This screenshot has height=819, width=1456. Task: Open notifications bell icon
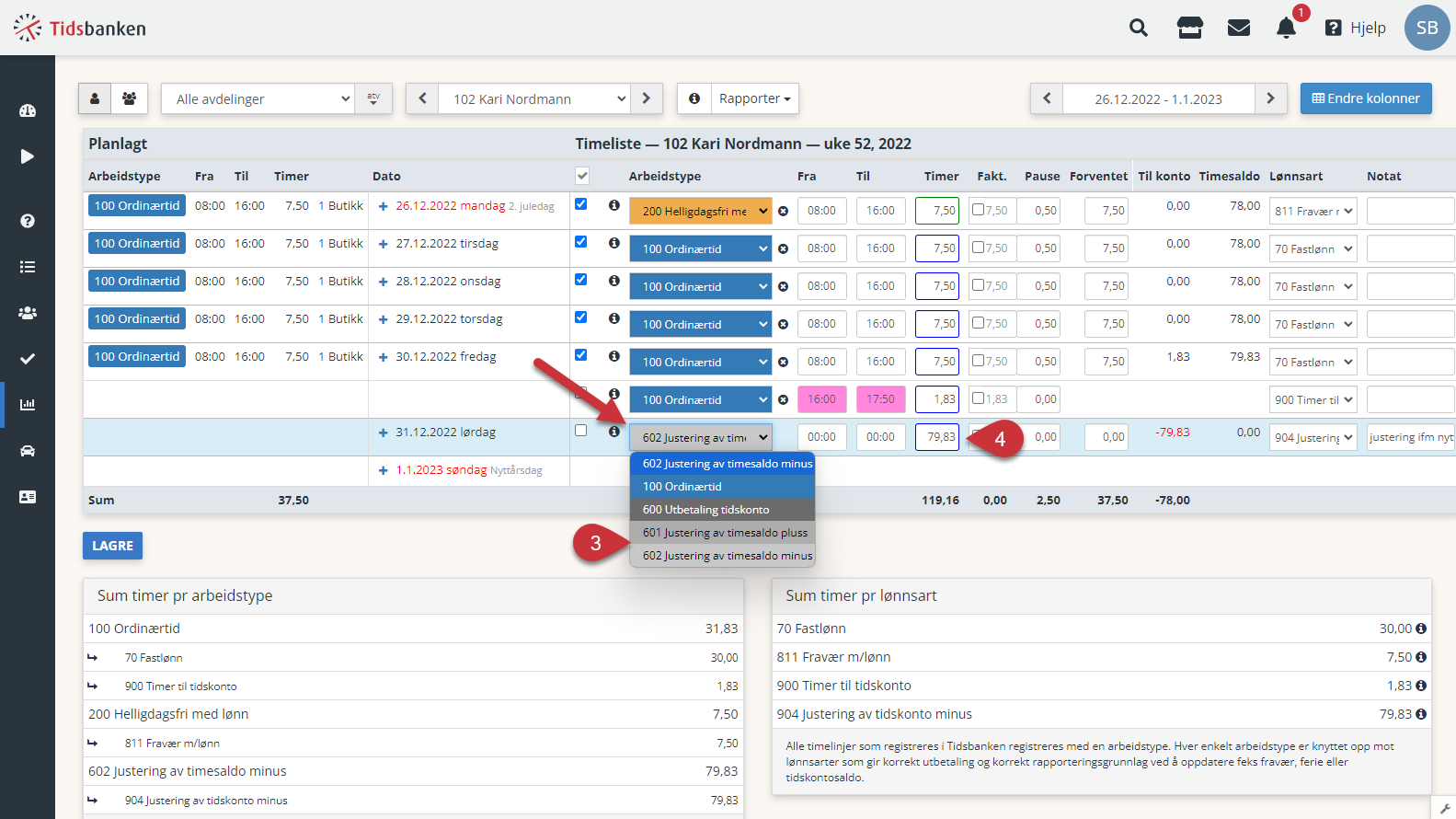click(x=1286, y=29)
